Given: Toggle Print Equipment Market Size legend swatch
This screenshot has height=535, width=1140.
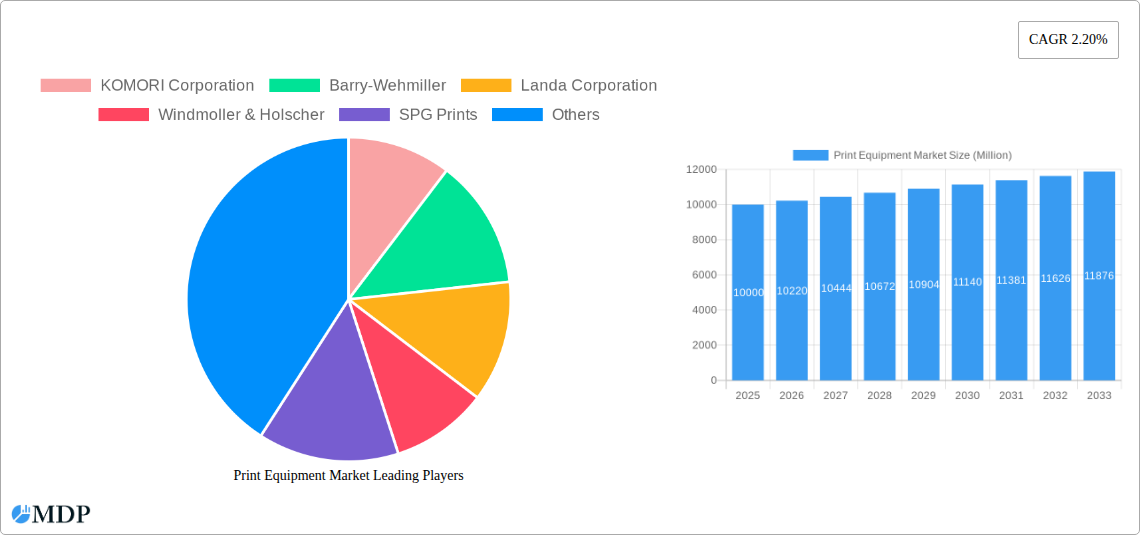Looking at the screenshot, I should pyautogui.click(x=811, y=155).
